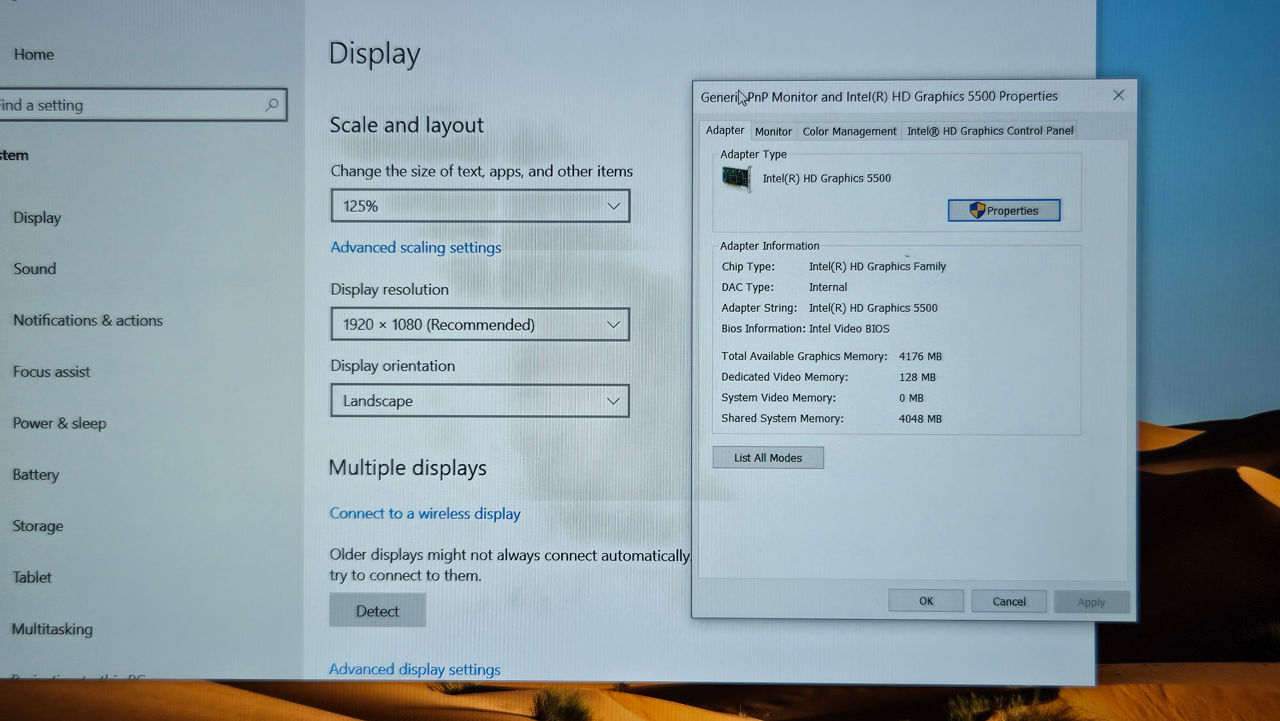Click the DAC Type 'Internal' value

point(828,287)
